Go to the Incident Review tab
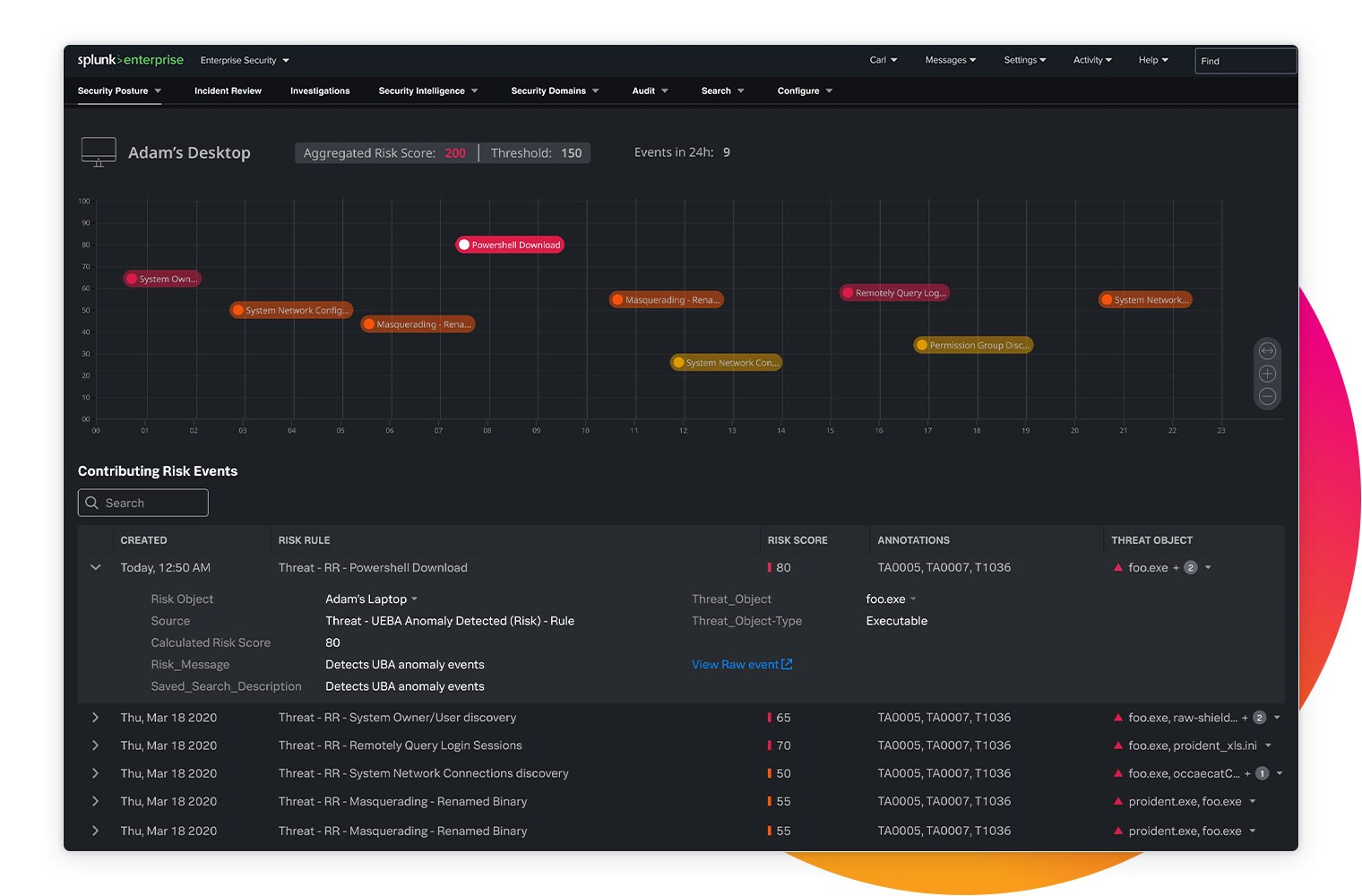Screen dimensions: 1362x896 click(x=228, y=90)
